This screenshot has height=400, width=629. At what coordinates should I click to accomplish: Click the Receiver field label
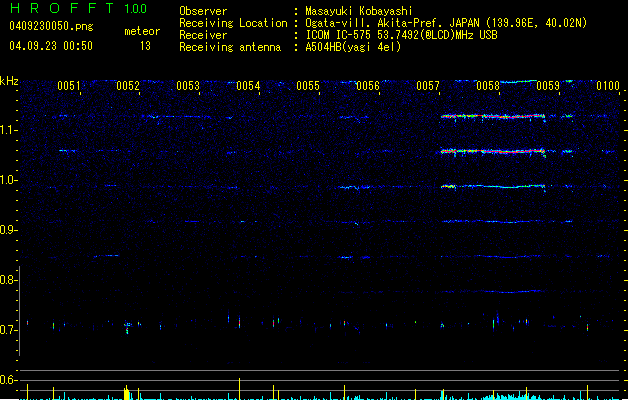point(203,35)
